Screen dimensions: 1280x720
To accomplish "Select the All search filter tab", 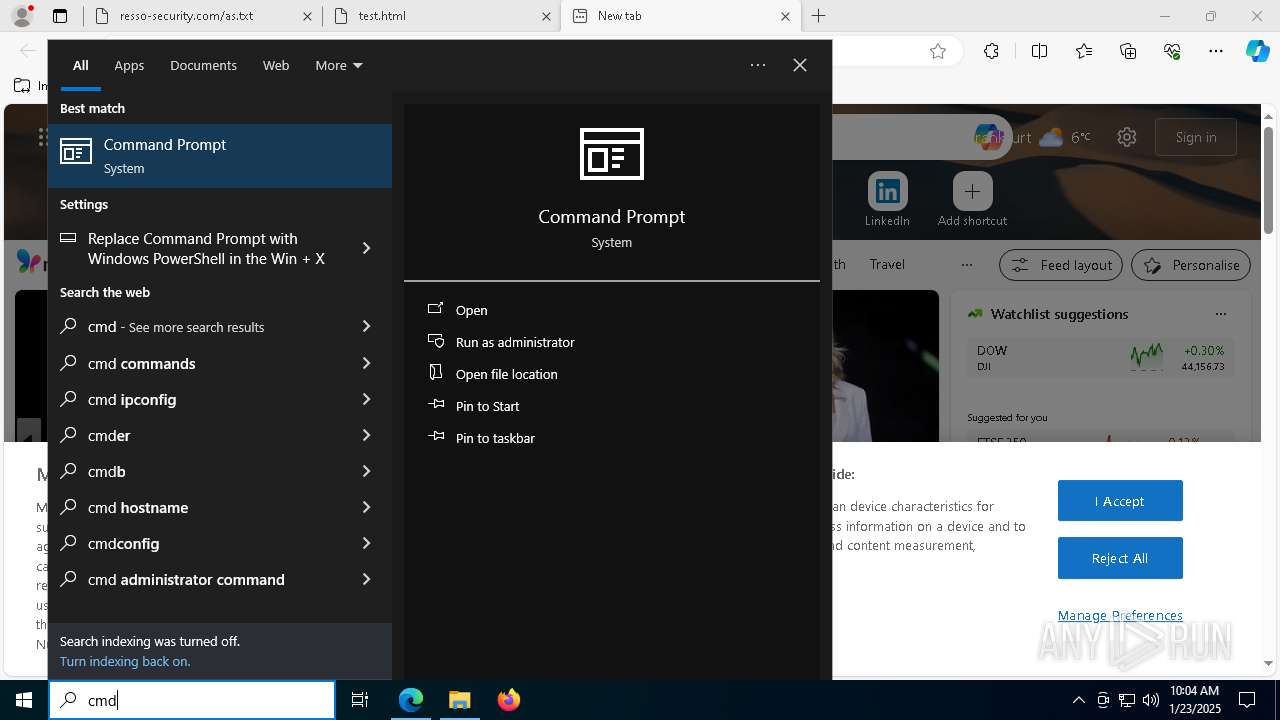I will (80, 65).
